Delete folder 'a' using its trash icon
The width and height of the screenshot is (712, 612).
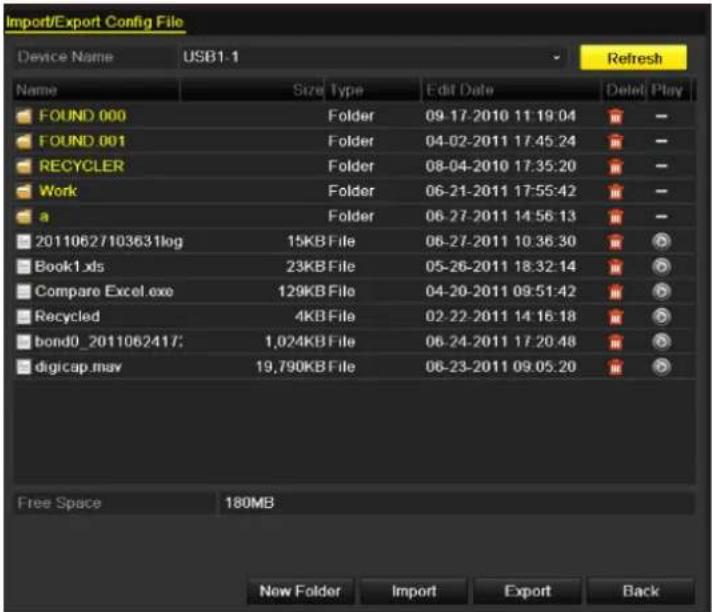[615, 217]
